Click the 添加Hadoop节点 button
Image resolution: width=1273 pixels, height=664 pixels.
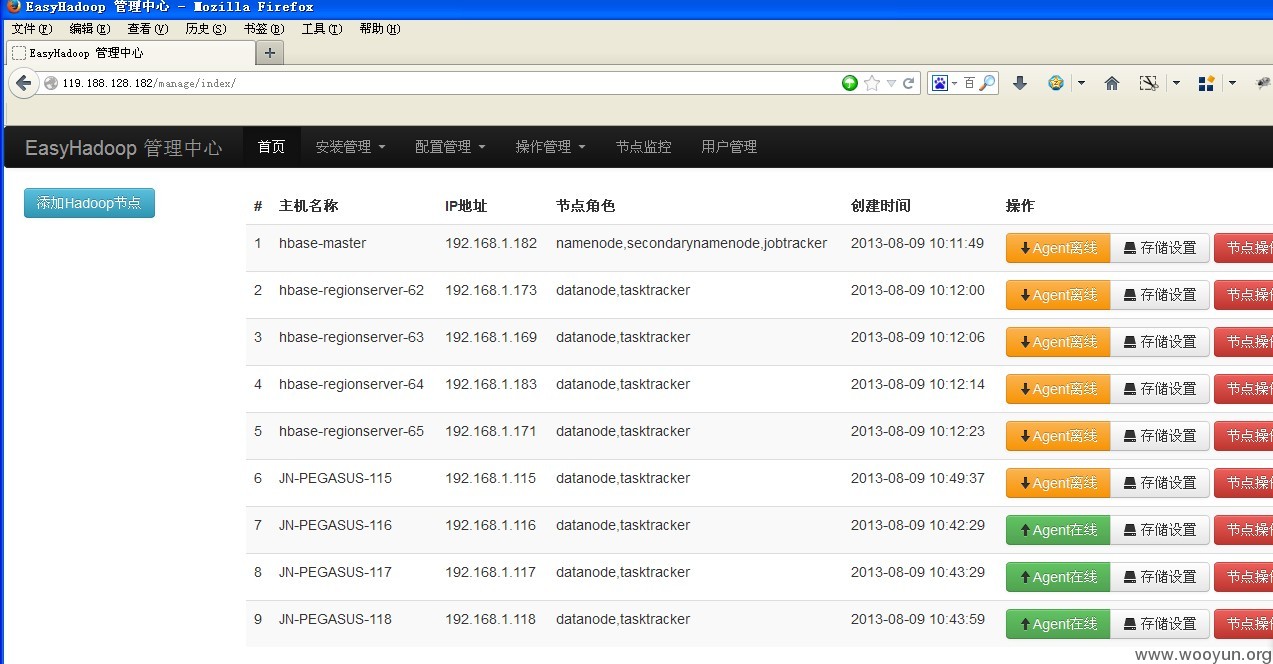coord(89,203)
